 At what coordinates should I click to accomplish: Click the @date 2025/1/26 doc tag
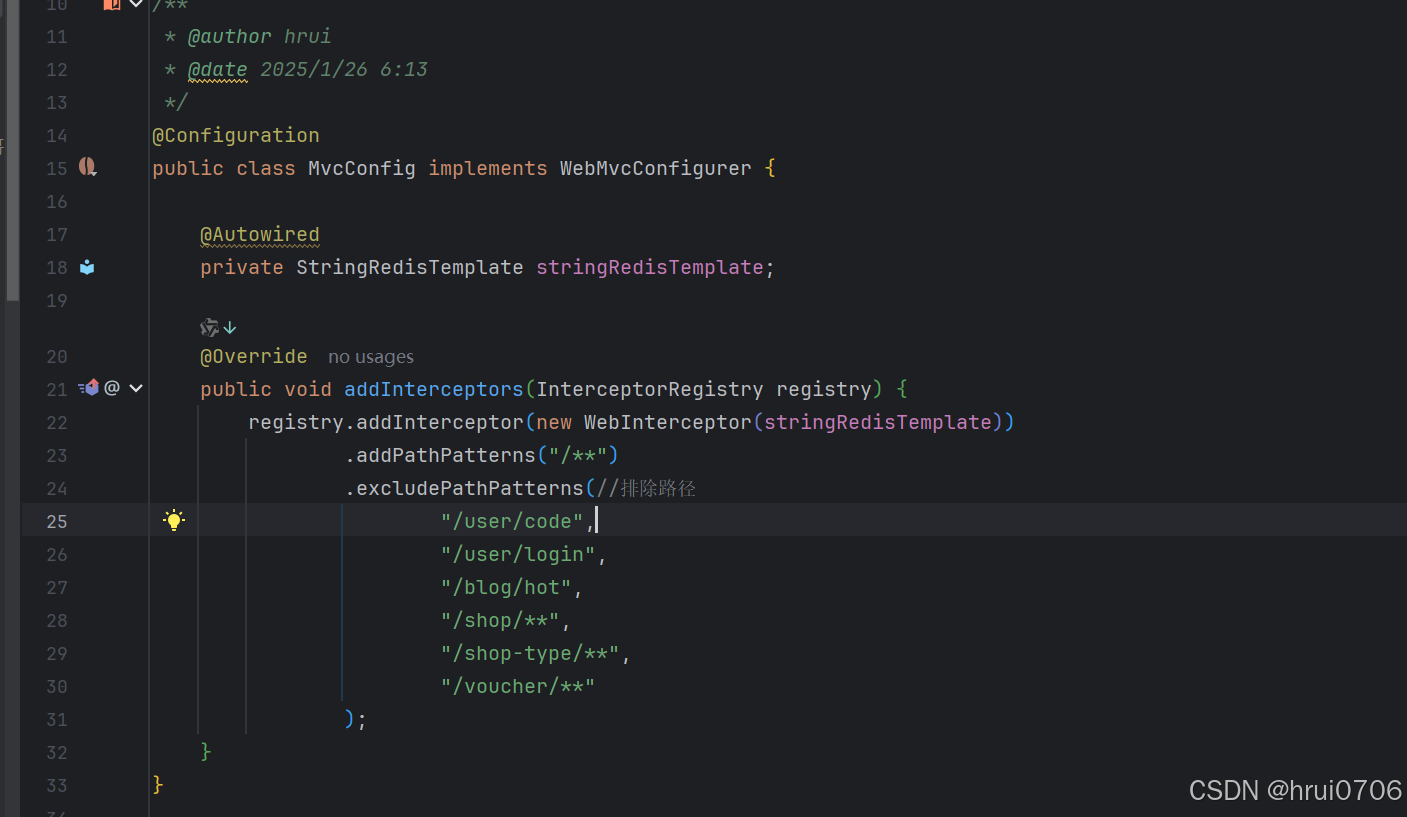click(308, 69)
